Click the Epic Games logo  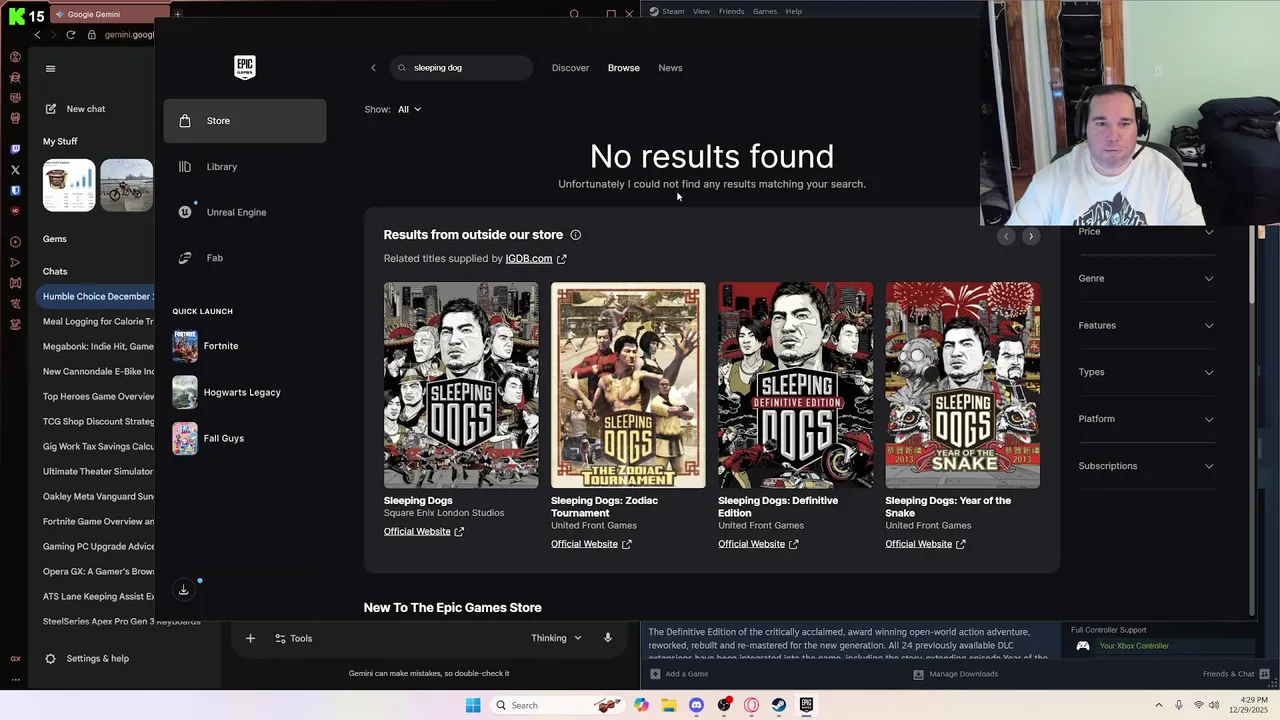(x=245, y=67)
